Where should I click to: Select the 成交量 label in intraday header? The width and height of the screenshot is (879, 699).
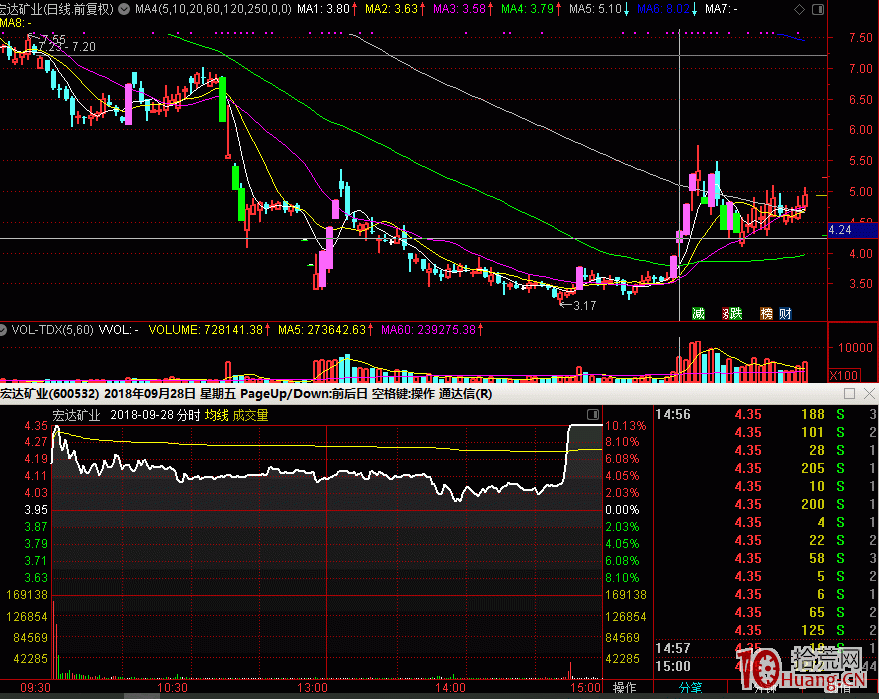[x=250, y=415]
